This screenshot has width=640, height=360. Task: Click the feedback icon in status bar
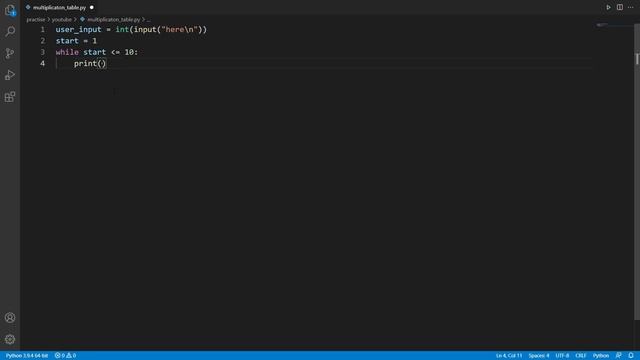click(619, 356)
